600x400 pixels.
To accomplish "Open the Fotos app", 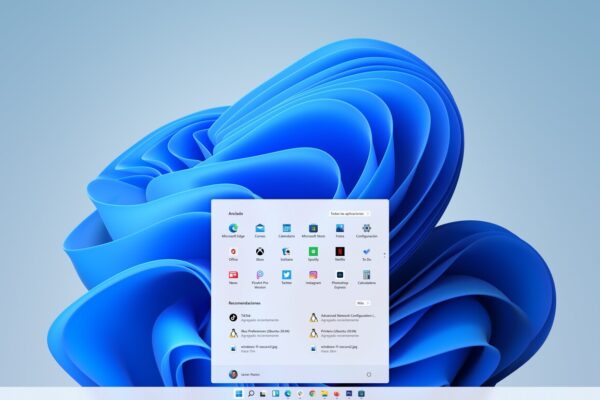I will (x=340, y=231).
